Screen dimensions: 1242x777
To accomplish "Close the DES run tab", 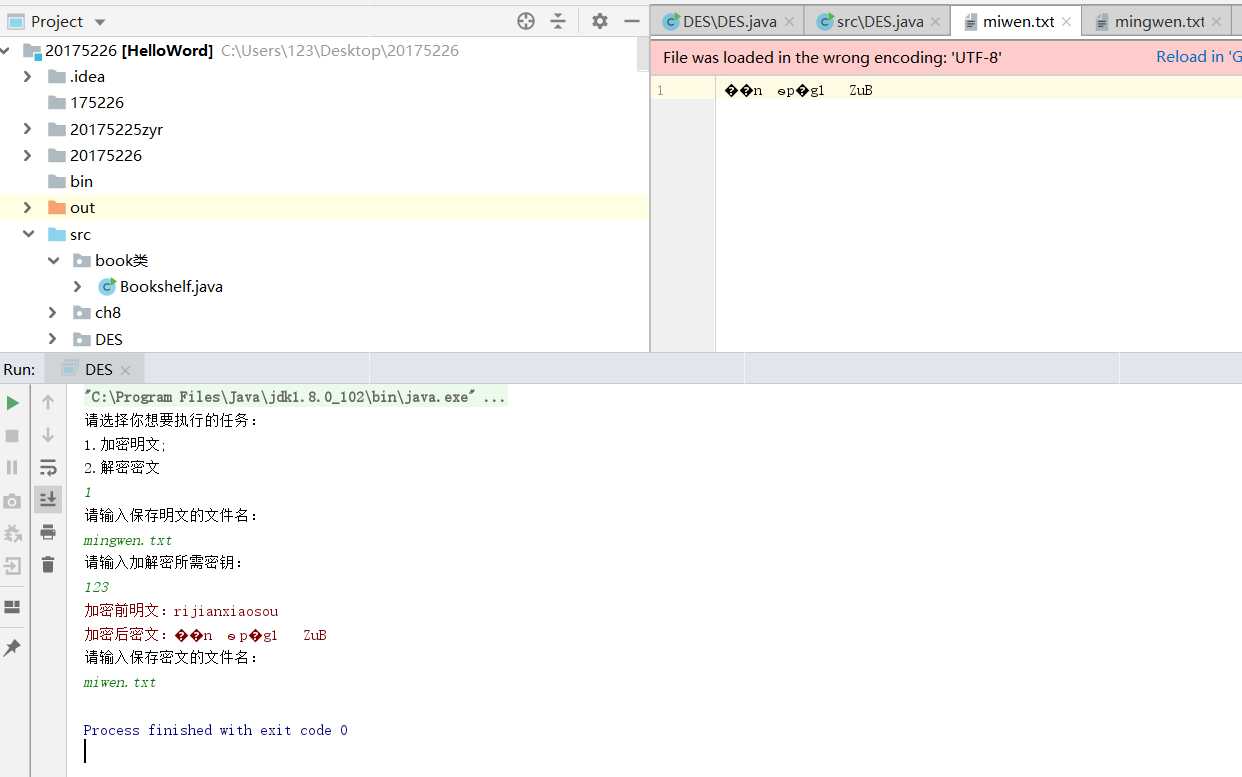I will (x=128, y=370).
